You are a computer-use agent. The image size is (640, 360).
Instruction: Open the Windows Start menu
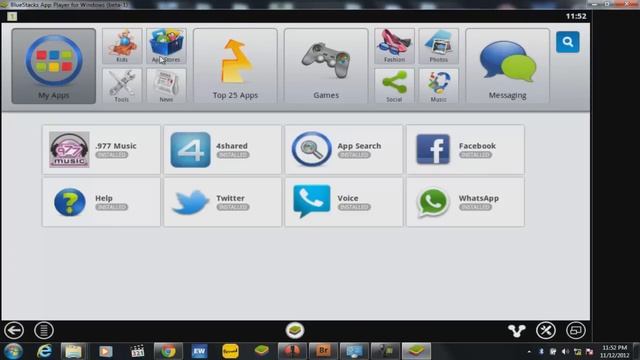pos(13,351)
